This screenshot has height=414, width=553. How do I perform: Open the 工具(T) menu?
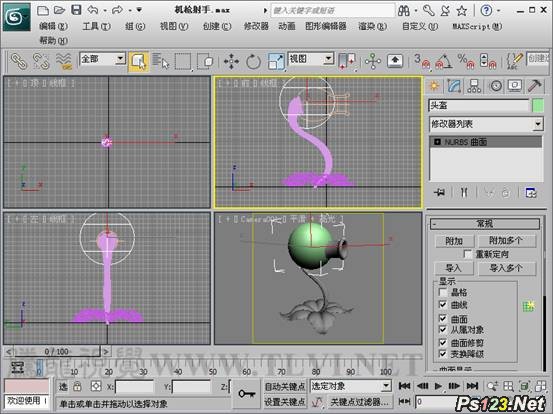pyautogui.click(x=96, y=26)
